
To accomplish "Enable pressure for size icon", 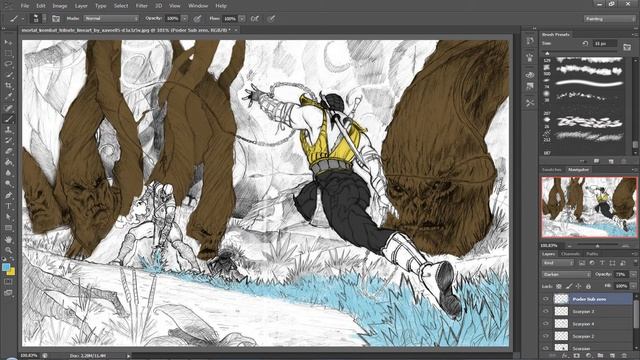I will pyautogui.click(x=271, y=18).
